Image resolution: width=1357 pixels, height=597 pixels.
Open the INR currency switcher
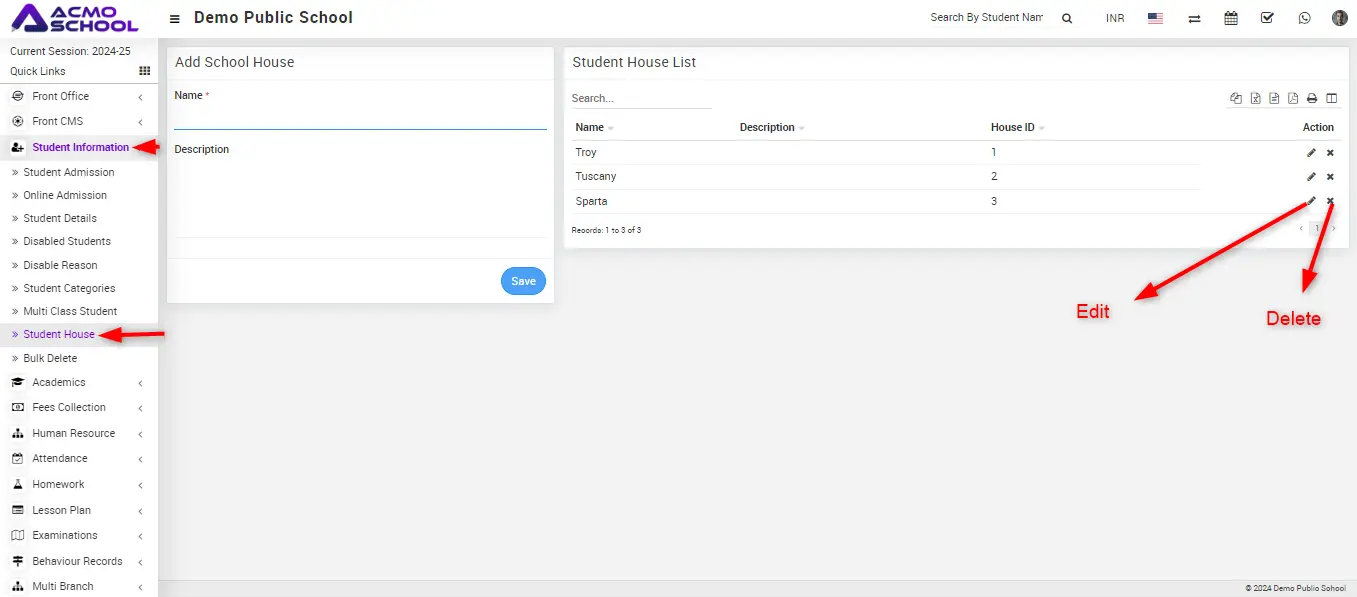pos(1115,18)
